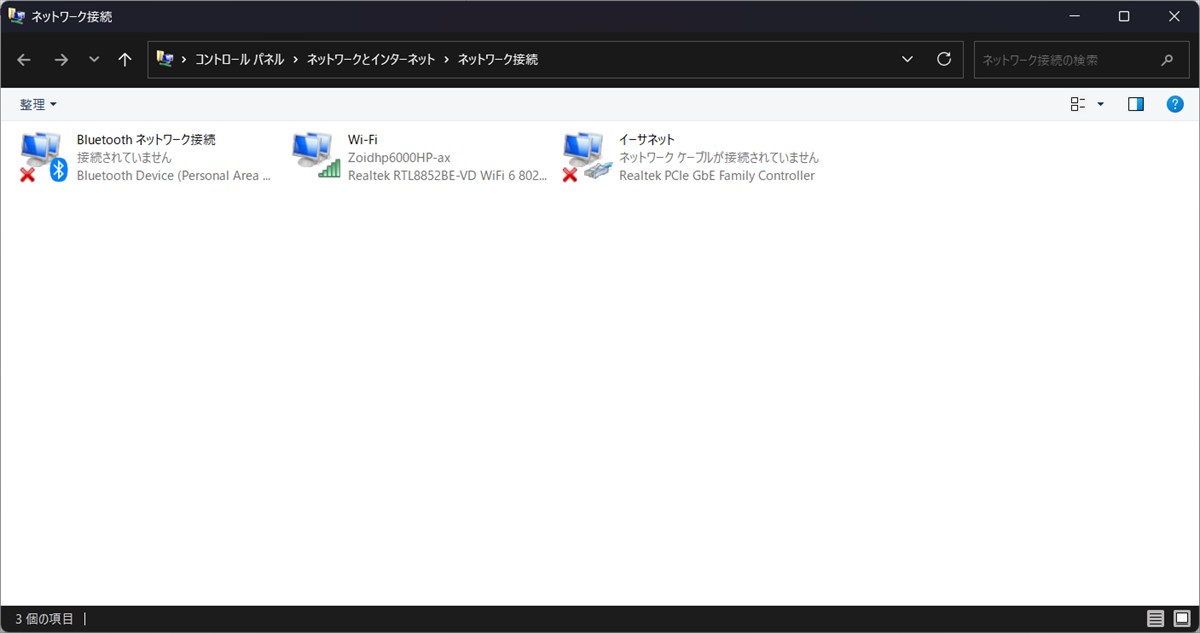The height and width of the screenshot is (633, 1200).
Task: Open help with the blue question mark
Action: pos(1175,104)
